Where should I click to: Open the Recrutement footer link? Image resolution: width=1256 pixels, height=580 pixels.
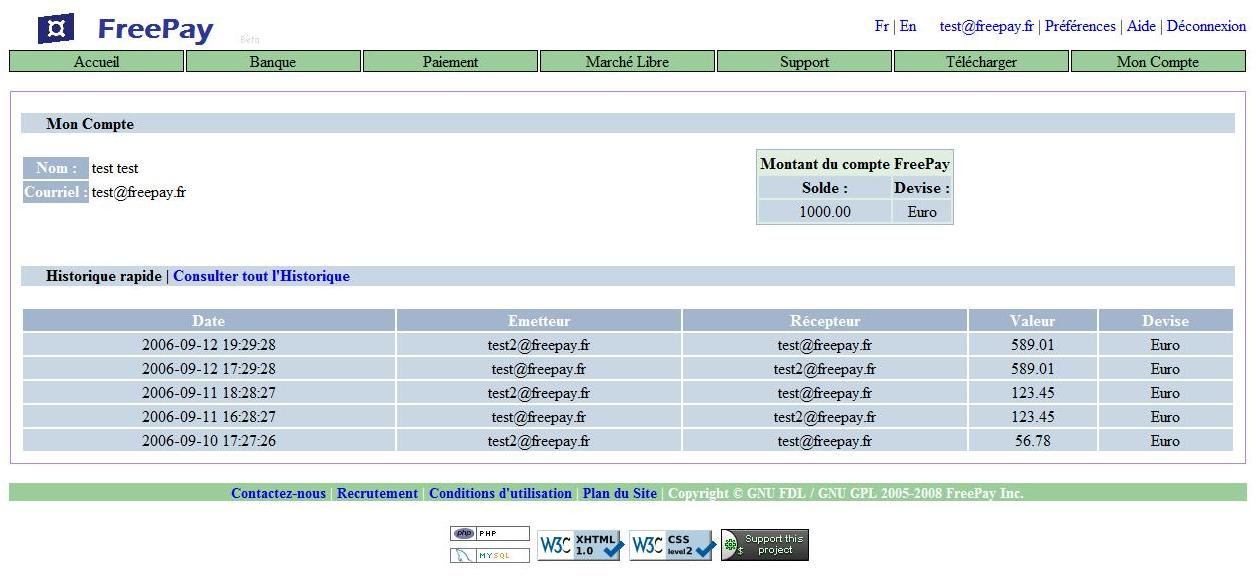tap(377, 493)
